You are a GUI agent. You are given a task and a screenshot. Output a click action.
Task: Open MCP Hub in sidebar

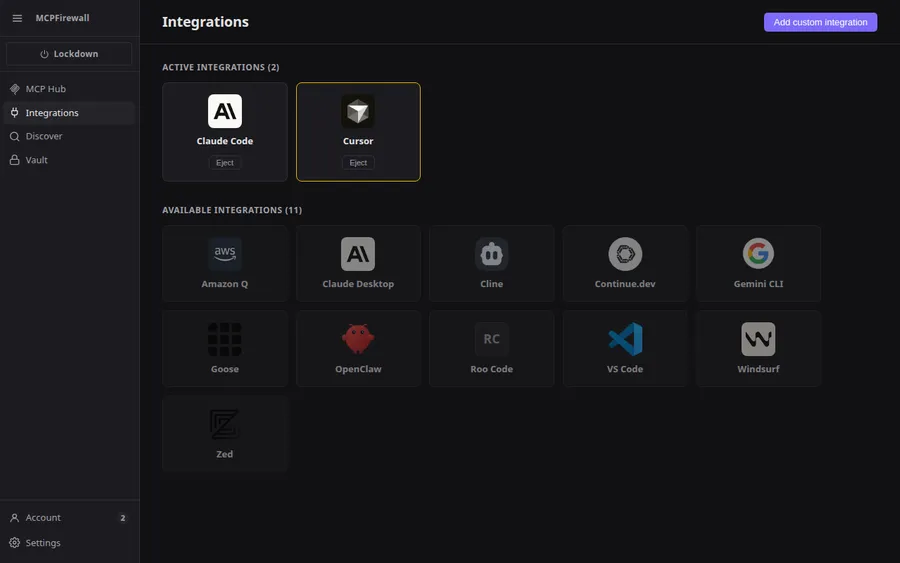(x=69, y=89)
